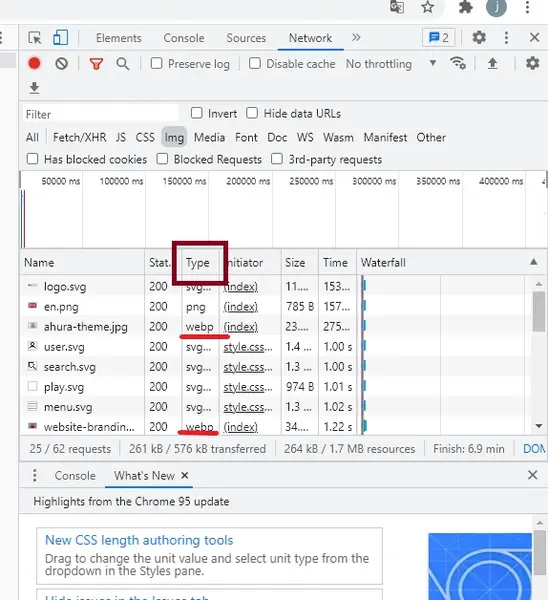Check Blocked Requests checkbox
548x600 pixels.
(x=162, y=158)
